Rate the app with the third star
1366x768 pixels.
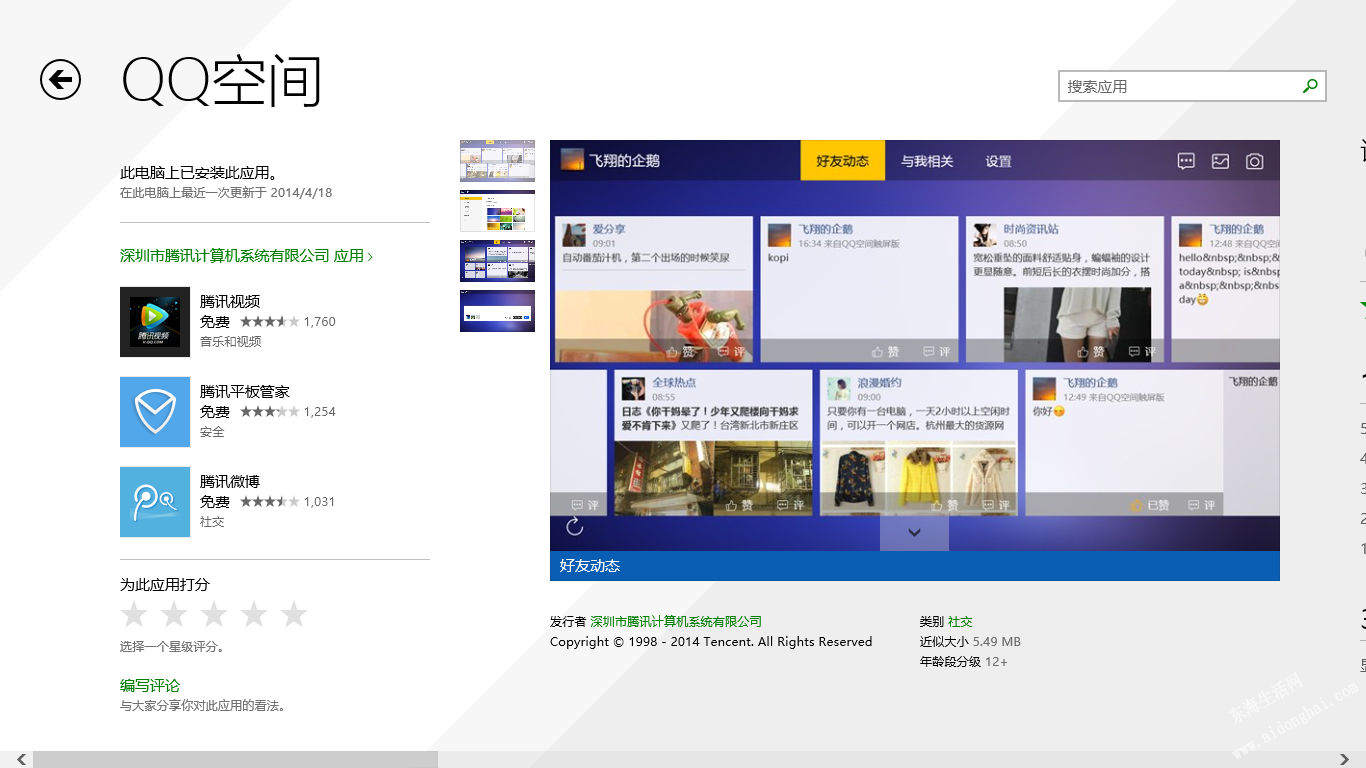(214, 614)
